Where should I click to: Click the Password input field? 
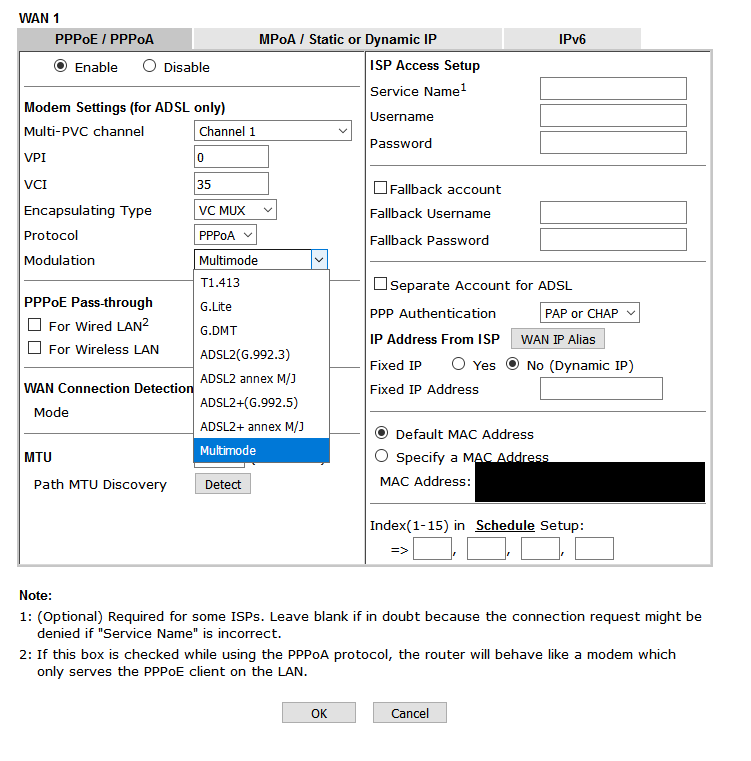pyautogui.click(x=613, y=142)
